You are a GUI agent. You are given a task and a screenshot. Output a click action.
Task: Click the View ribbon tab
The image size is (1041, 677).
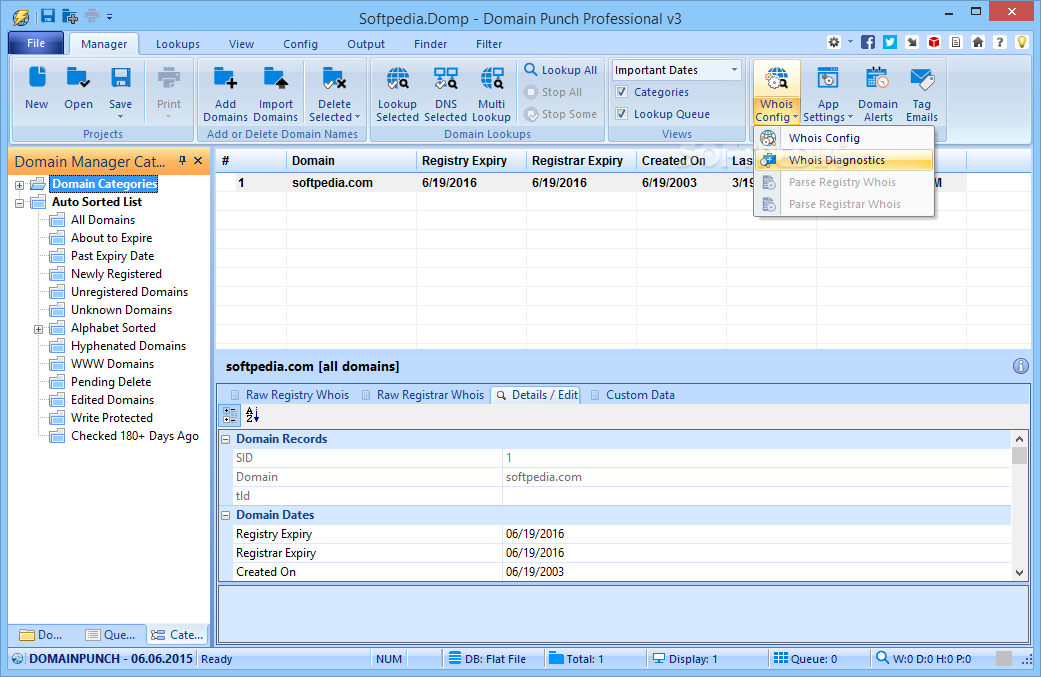point(241,44)
